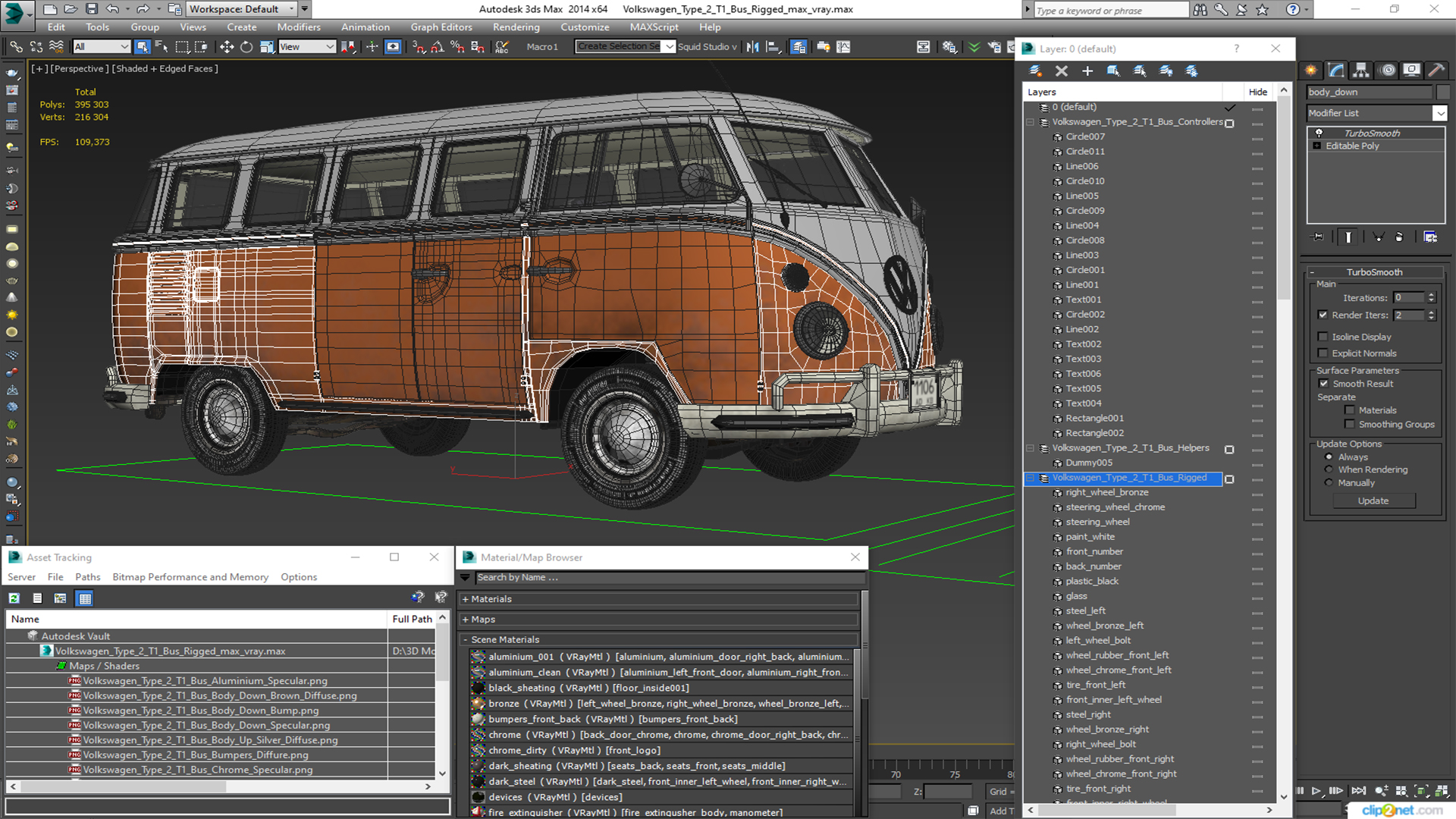
Task: Collapse Volkswagen_Type_2_T1_Bus_Controllers layer
Action: [1031, 122]
